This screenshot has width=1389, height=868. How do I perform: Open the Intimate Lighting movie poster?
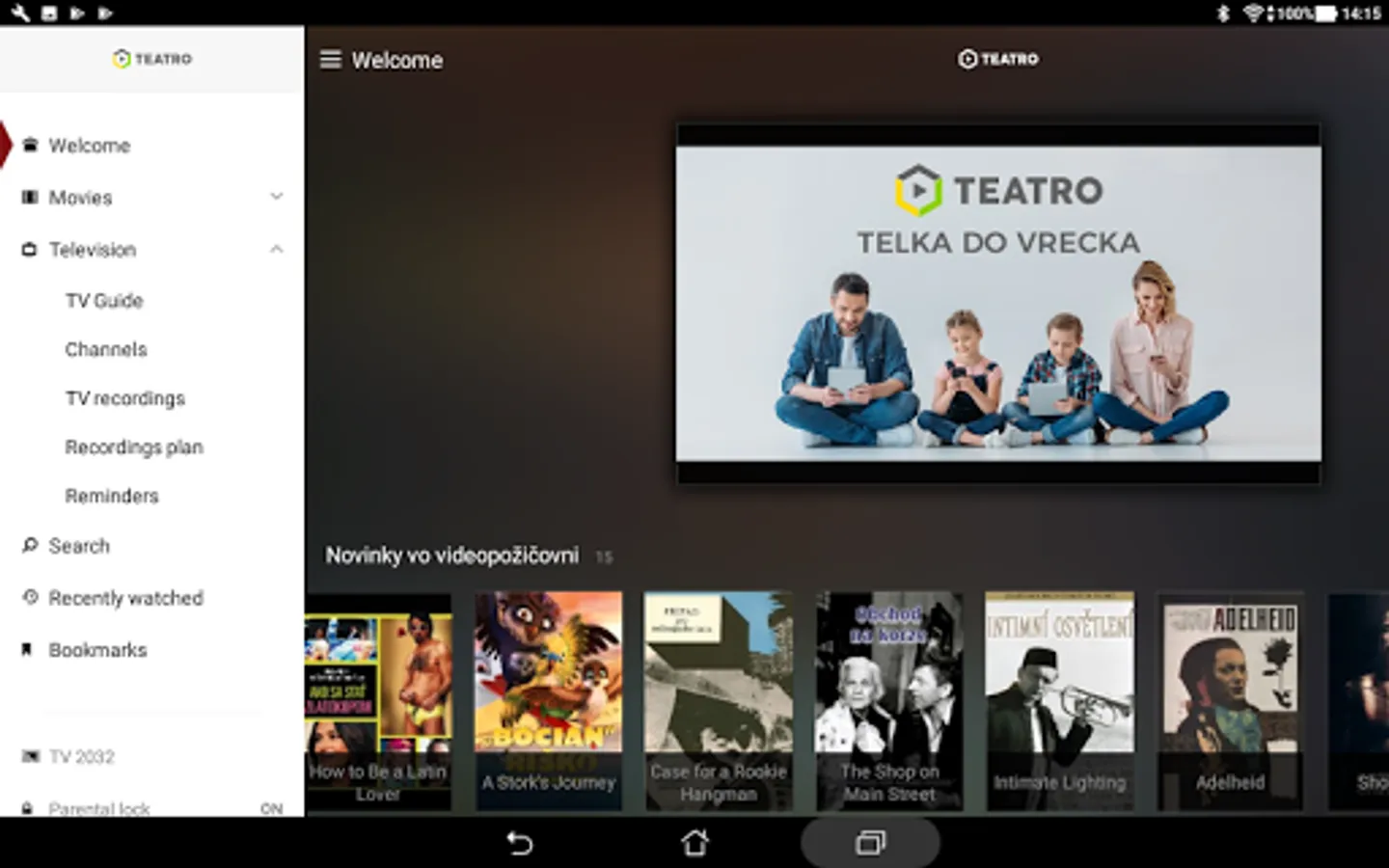[x=1059, y=701]
